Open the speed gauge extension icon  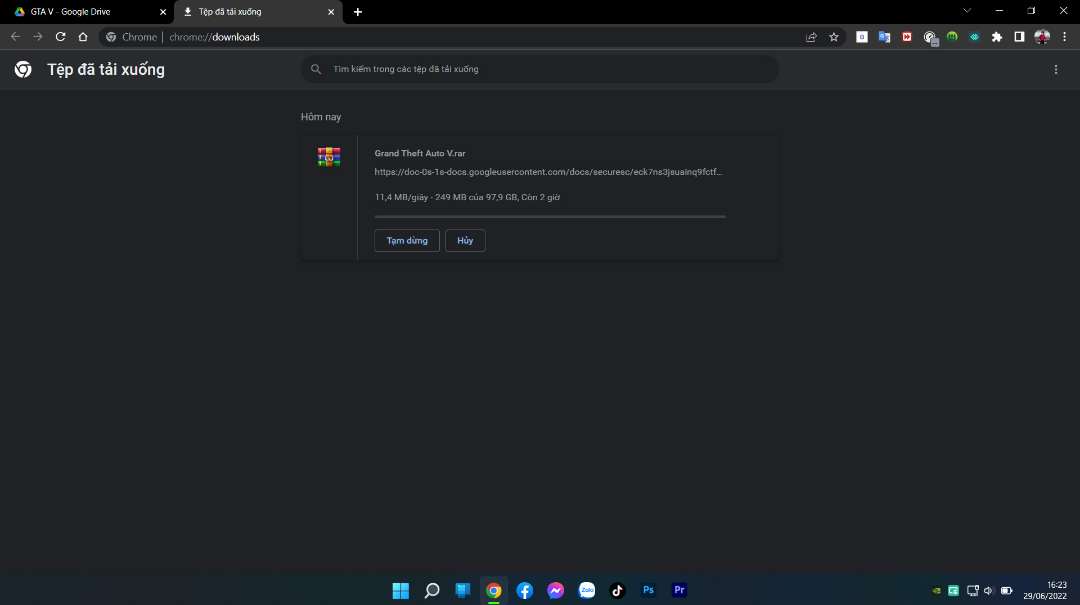click(x=930, y=38)
